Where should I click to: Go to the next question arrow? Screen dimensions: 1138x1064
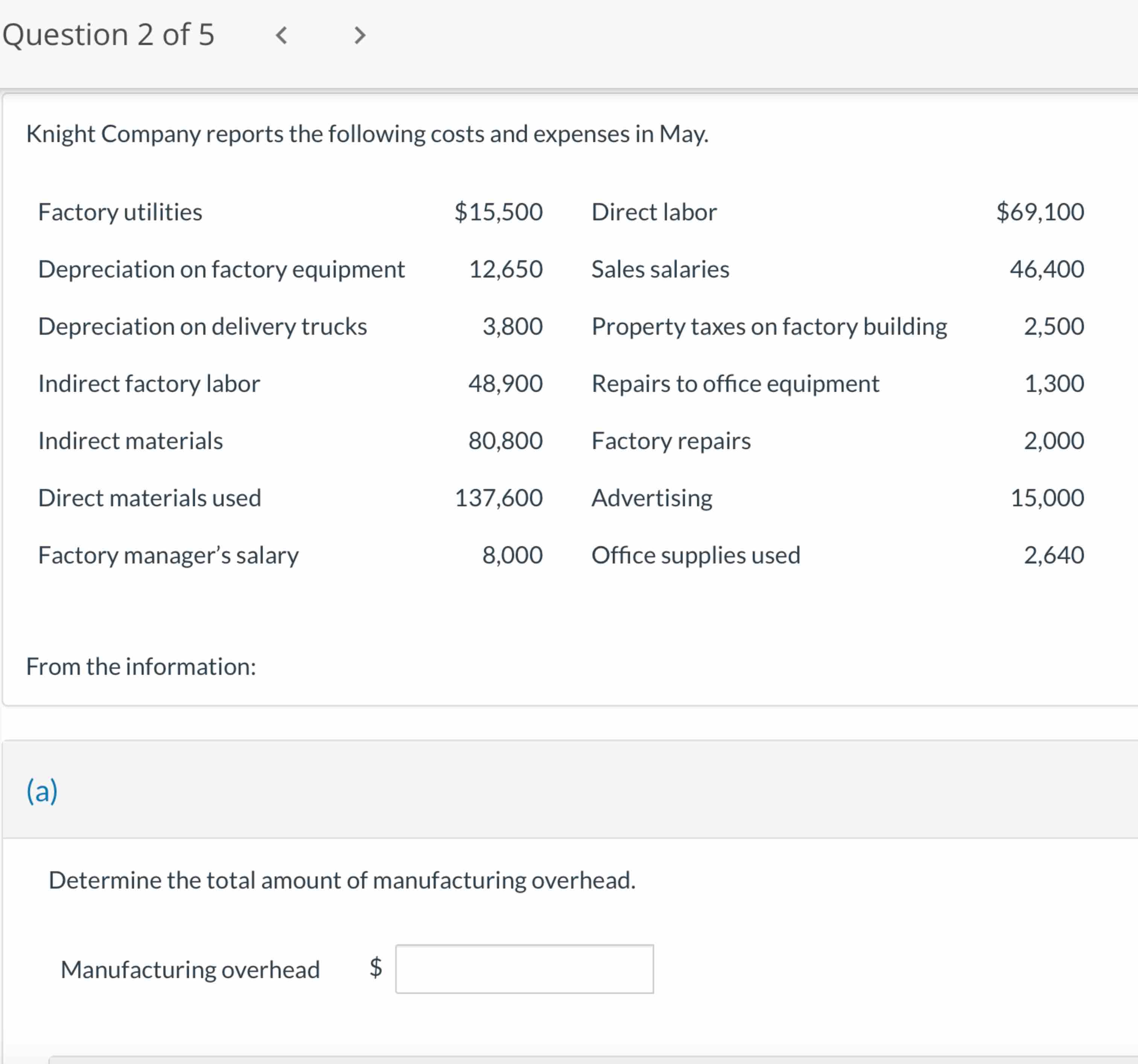click(x=359, y=35)
